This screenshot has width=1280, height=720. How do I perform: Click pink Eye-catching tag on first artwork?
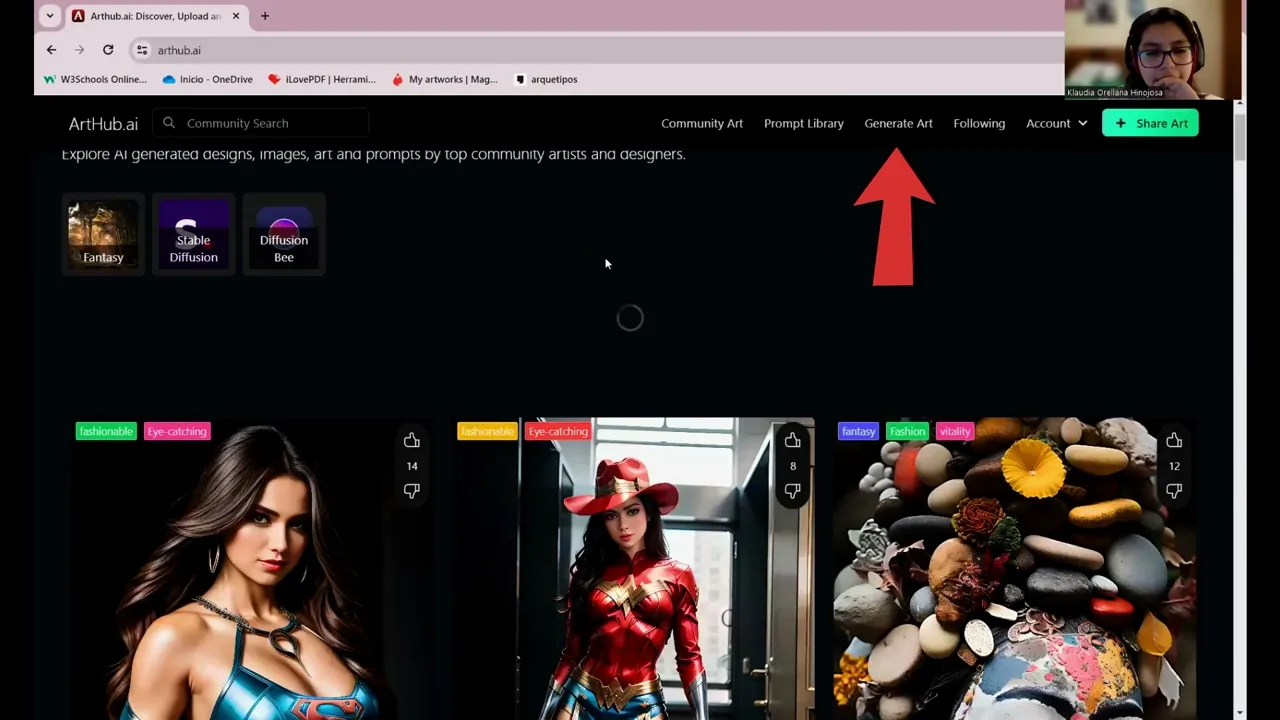177,431
